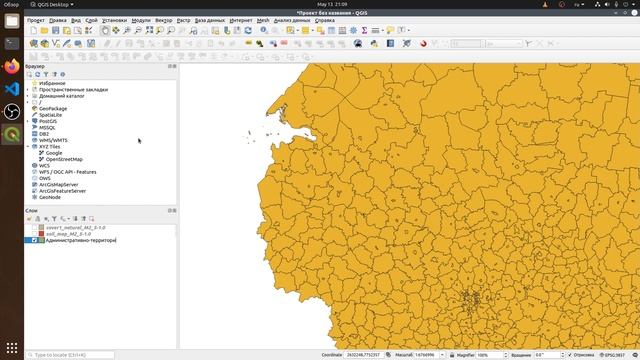Click the Type to locate search field
Viewport: 640px width, 360px height.
point(70,355)
